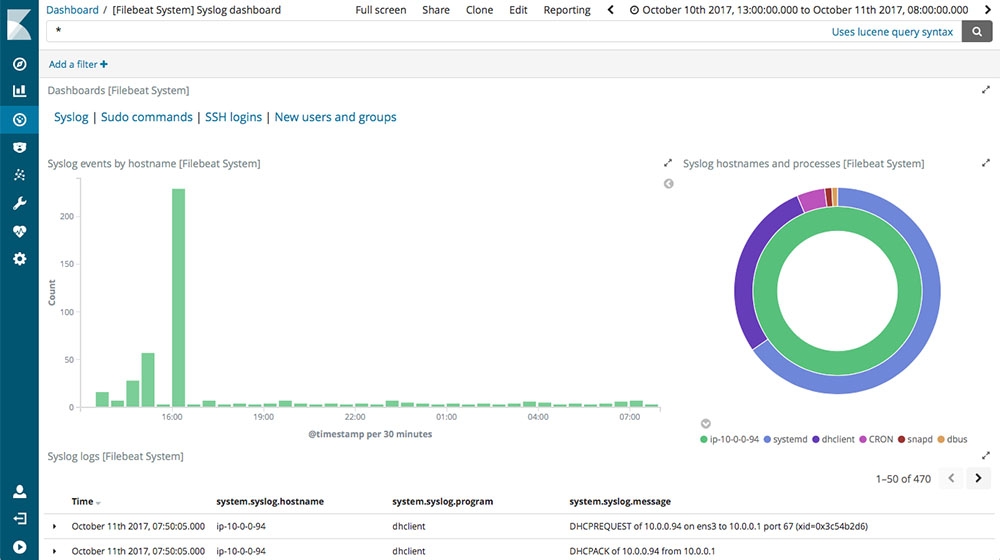Go to the previous page of logs

pyautogui.click(x=951, y=478)
